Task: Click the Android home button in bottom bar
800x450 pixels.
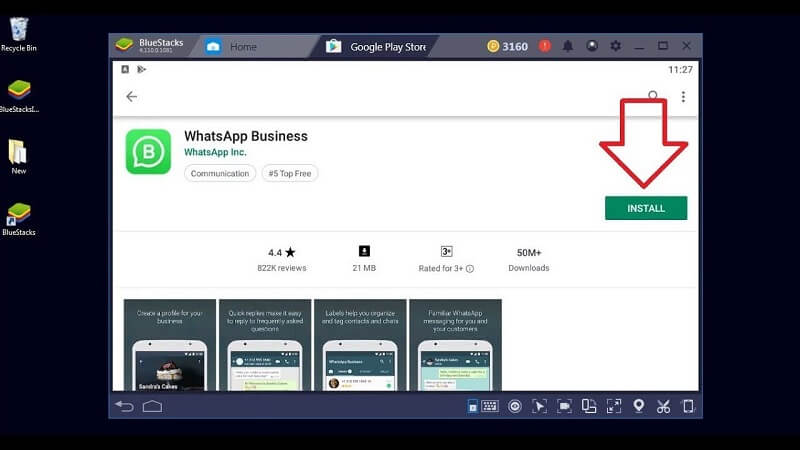Action: 153,406
